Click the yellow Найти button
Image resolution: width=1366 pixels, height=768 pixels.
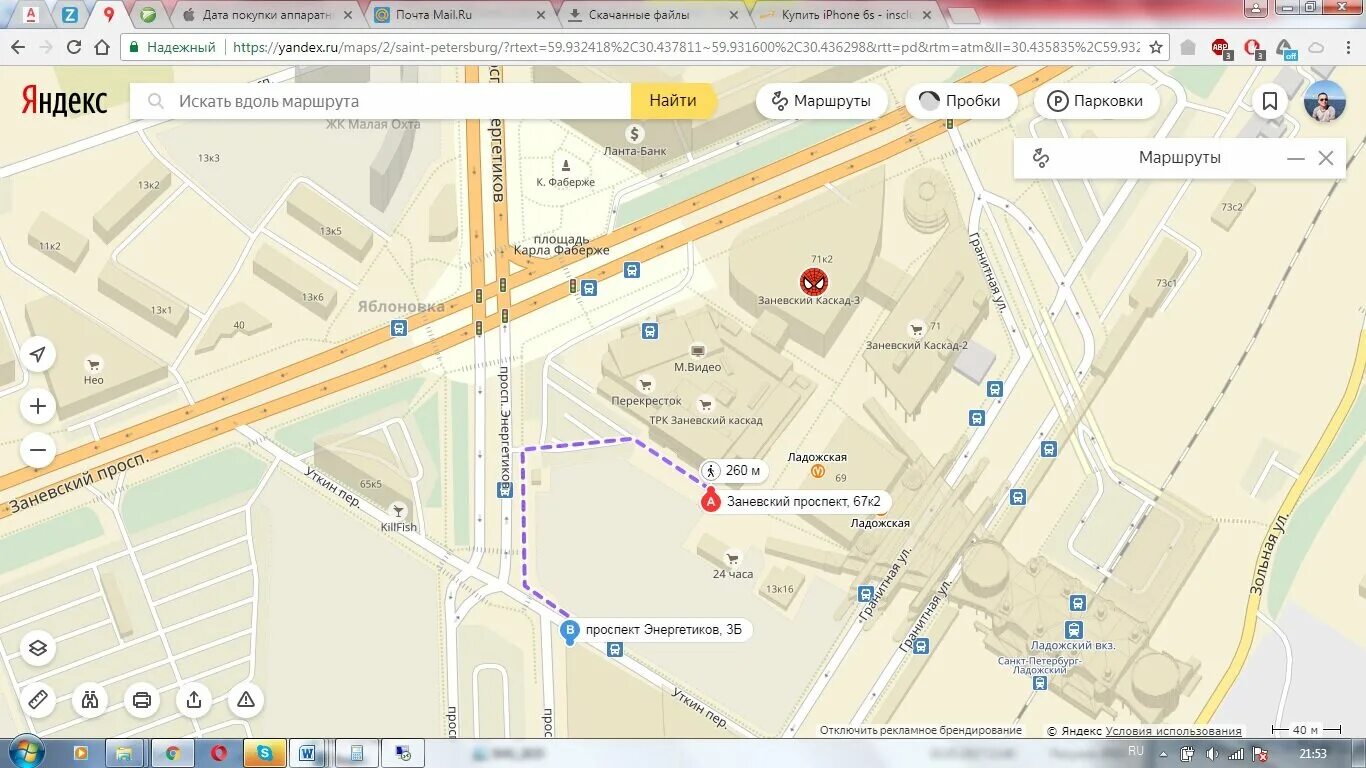[673, 101]
